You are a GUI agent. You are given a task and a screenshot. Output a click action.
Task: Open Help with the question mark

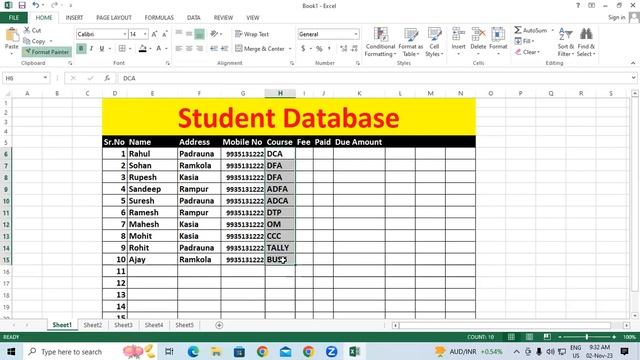tap(578, 5)
